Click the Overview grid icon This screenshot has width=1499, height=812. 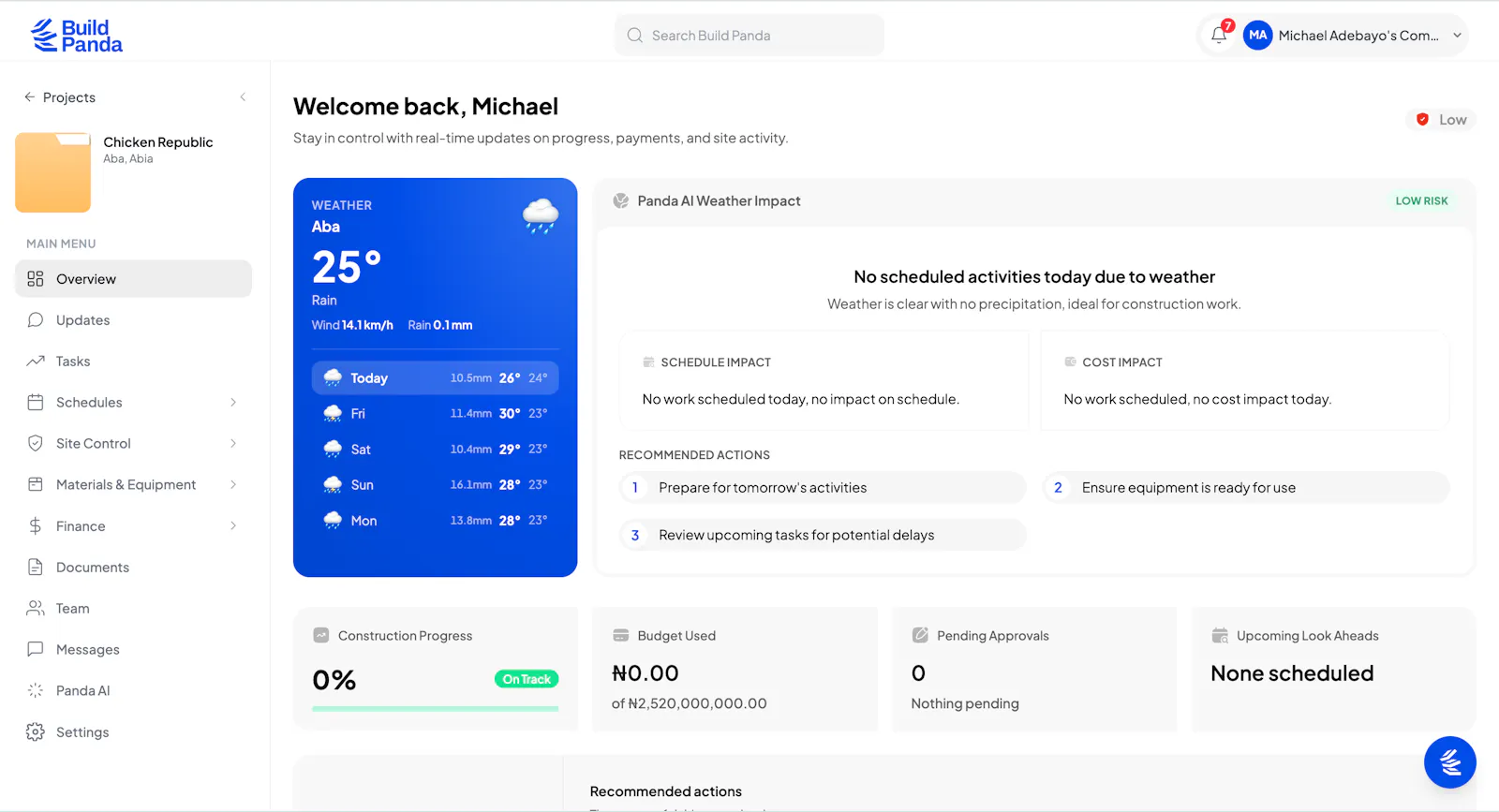[x=36, y=279]
